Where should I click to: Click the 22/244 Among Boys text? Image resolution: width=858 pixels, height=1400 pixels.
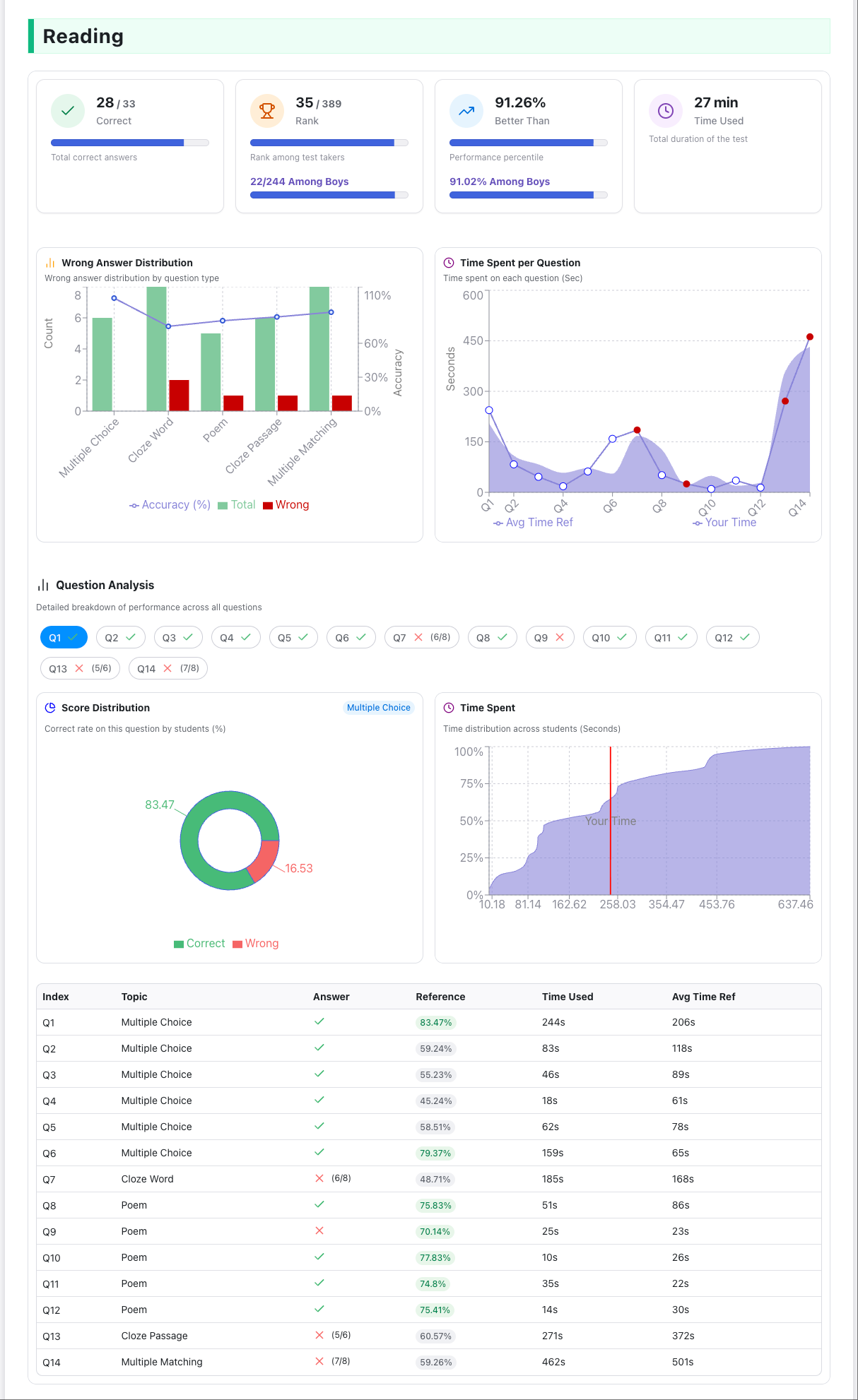click(x=300, y=182)
